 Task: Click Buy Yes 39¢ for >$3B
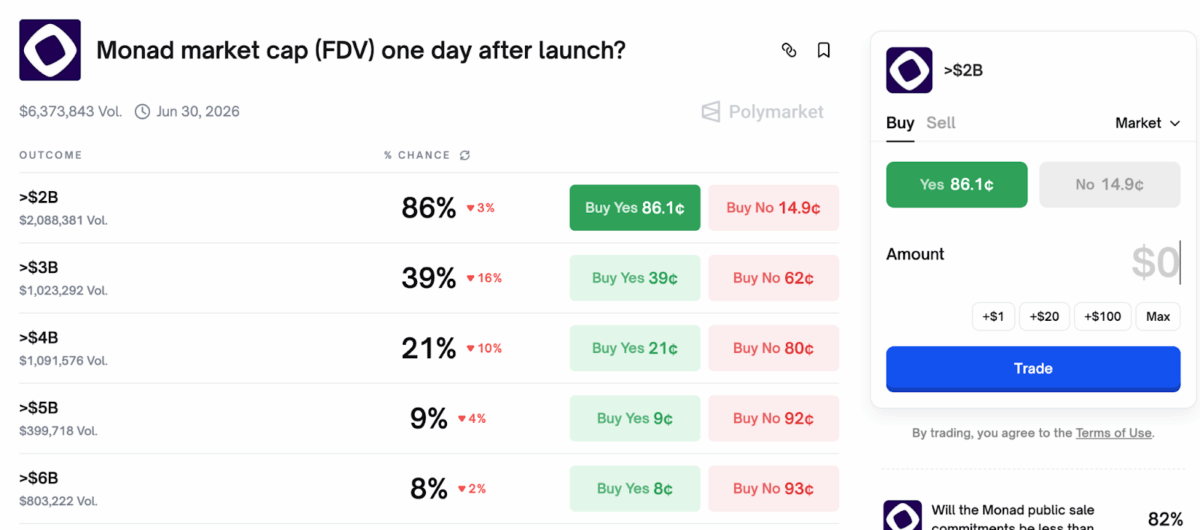click(634, 278)
